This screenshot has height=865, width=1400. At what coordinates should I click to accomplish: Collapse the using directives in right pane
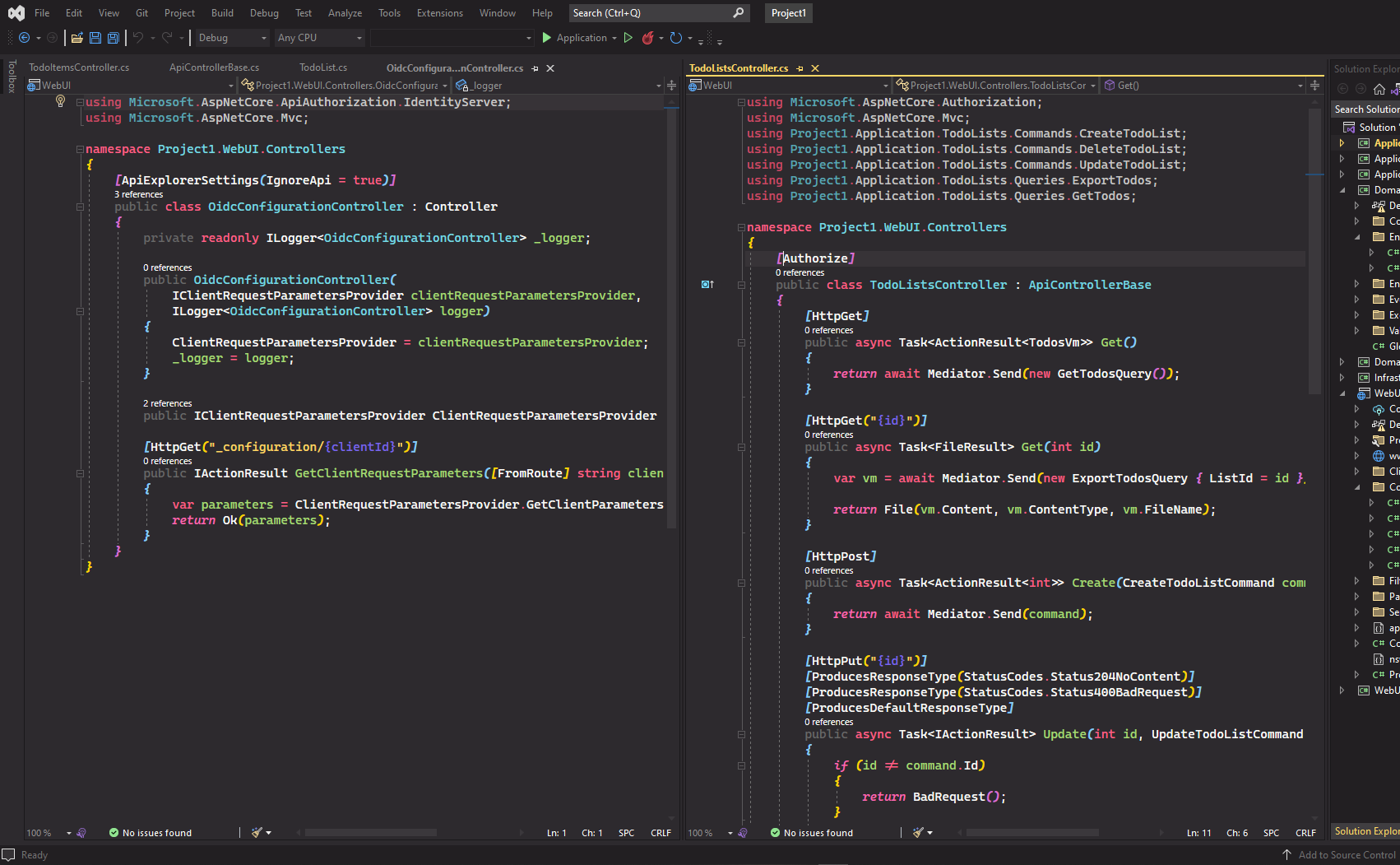(741, 102)
